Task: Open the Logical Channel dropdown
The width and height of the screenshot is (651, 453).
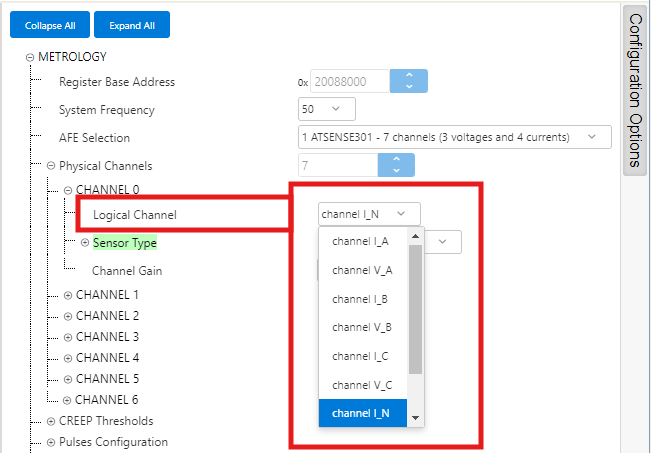Action: click(x=370, y=213)
